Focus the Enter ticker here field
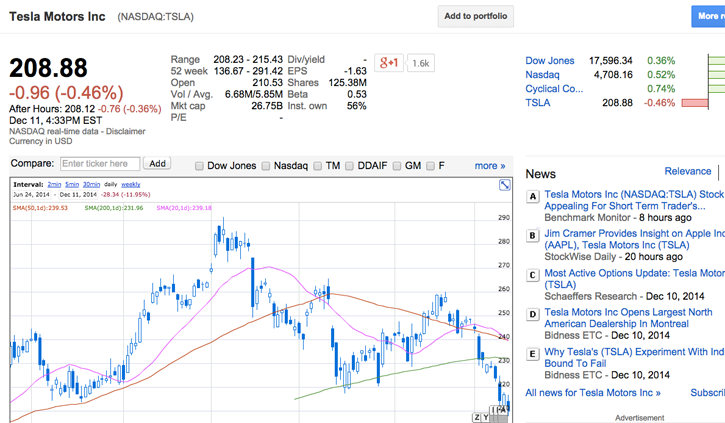 100,164
